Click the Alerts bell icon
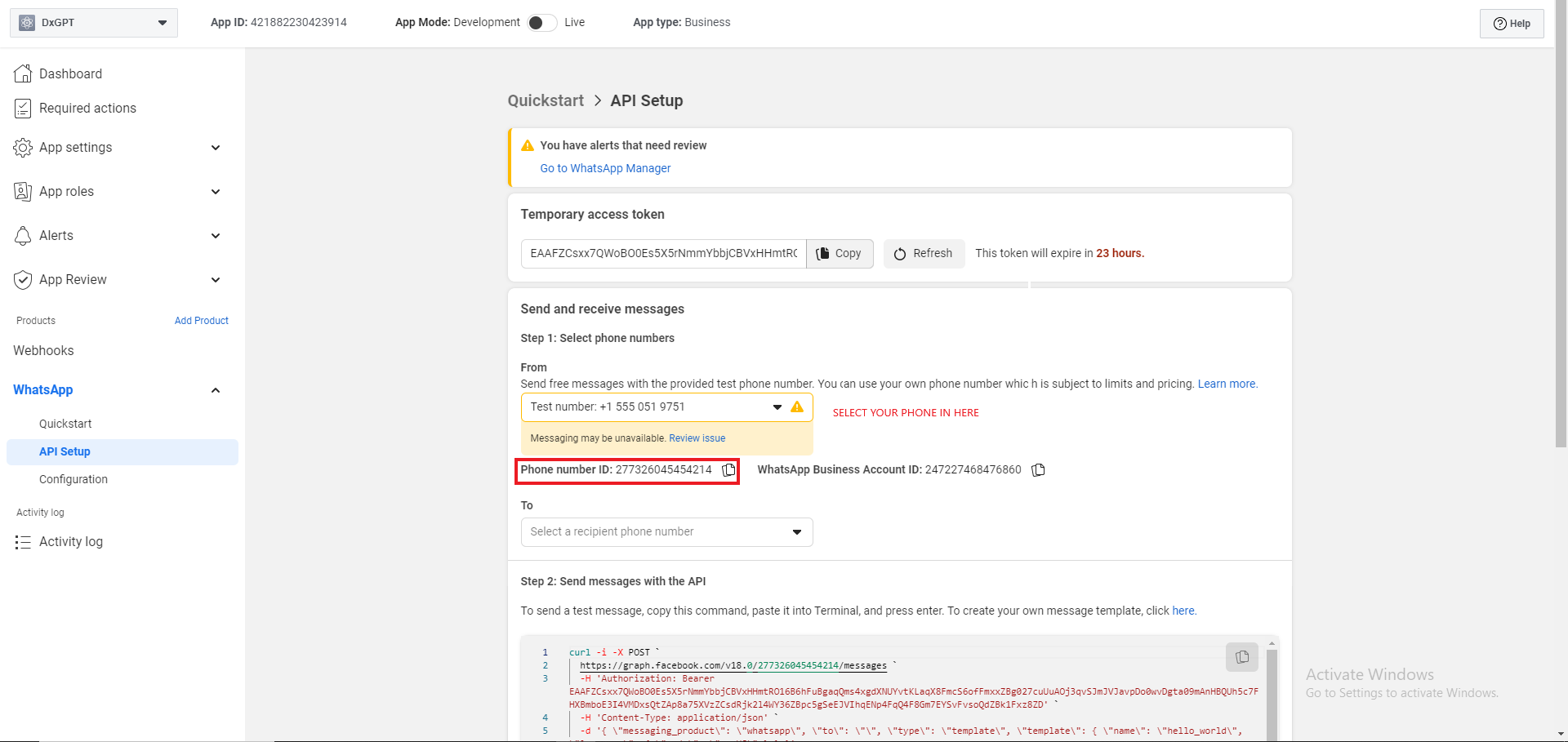Screen dimensions: 1568x742 tap(23, 236)
